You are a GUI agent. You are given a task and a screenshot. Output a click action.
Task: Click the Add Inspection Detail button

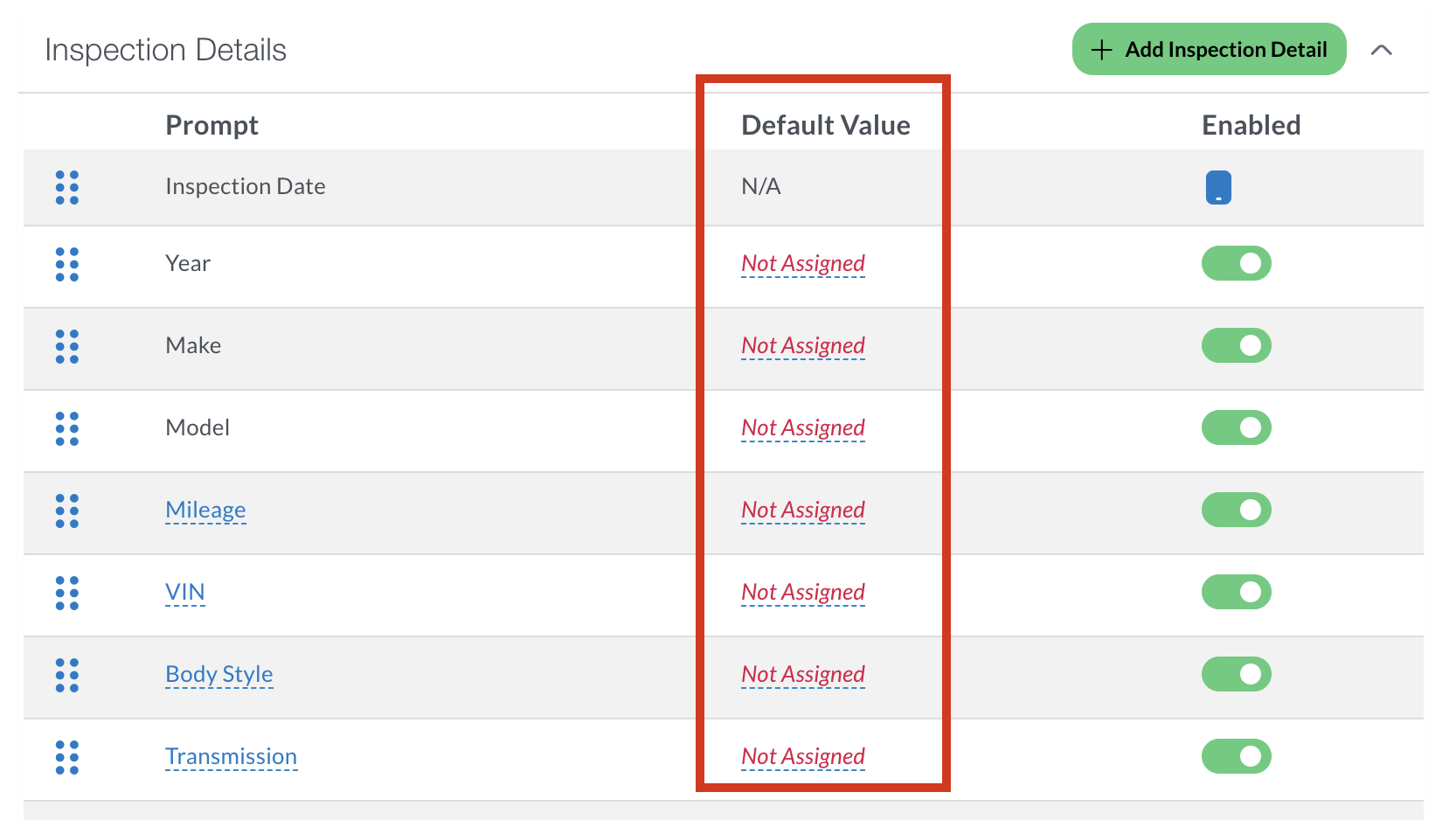1210,49
